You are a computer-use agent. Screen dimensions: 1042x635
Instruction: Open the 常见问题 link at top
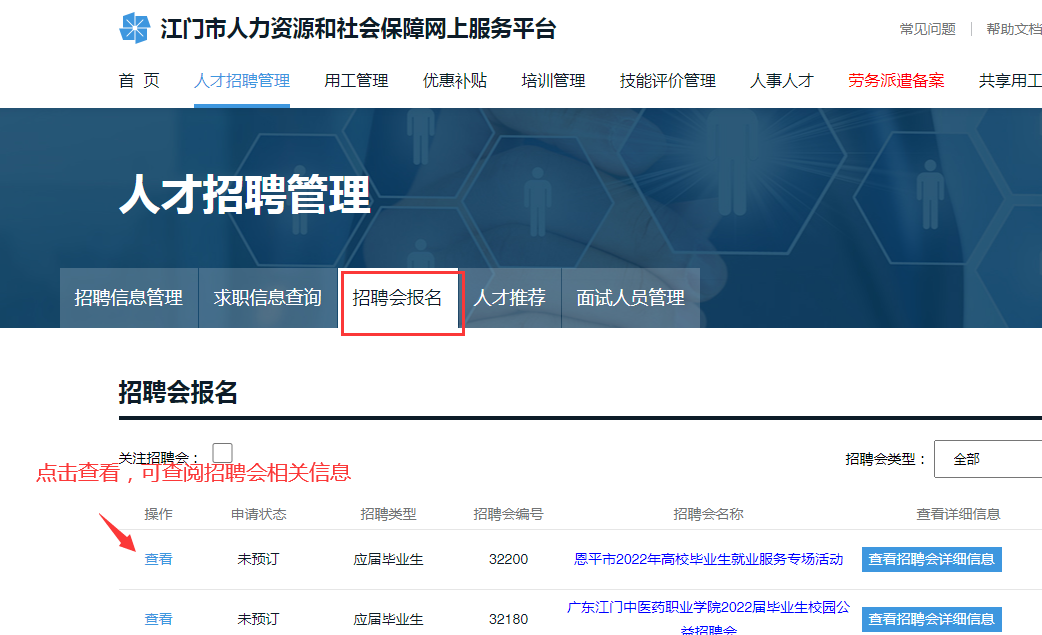[x=927, y=29]
